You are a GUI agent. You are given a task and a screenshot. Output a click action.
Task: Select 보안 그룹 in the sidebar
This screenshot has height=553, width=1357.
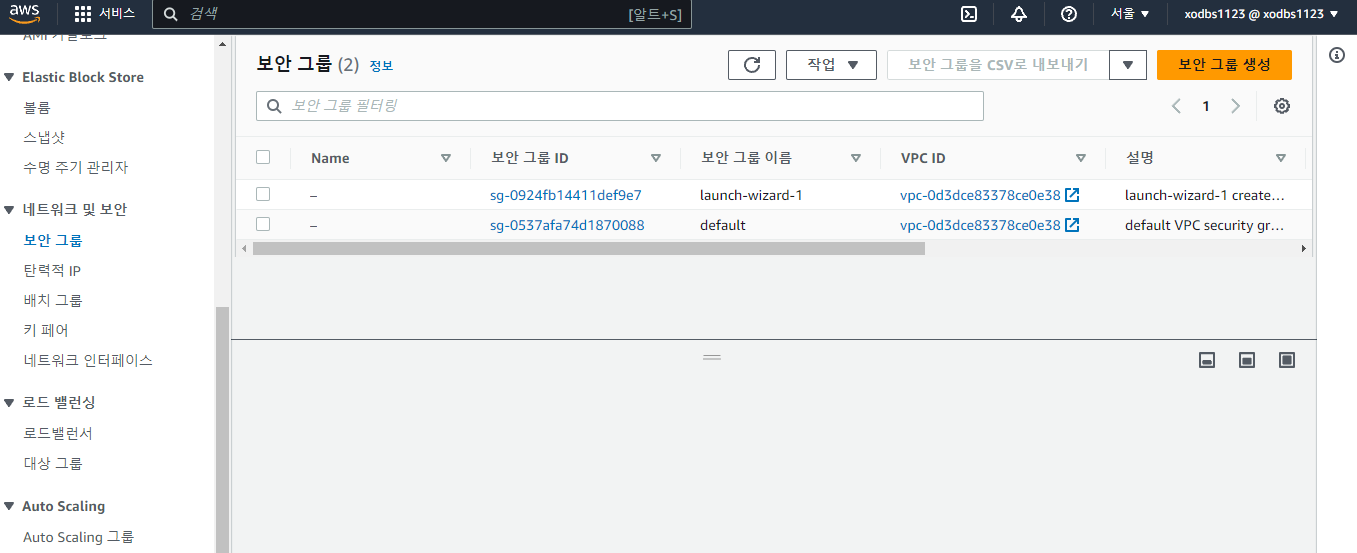pyautogui.click(x=53, y=240)
